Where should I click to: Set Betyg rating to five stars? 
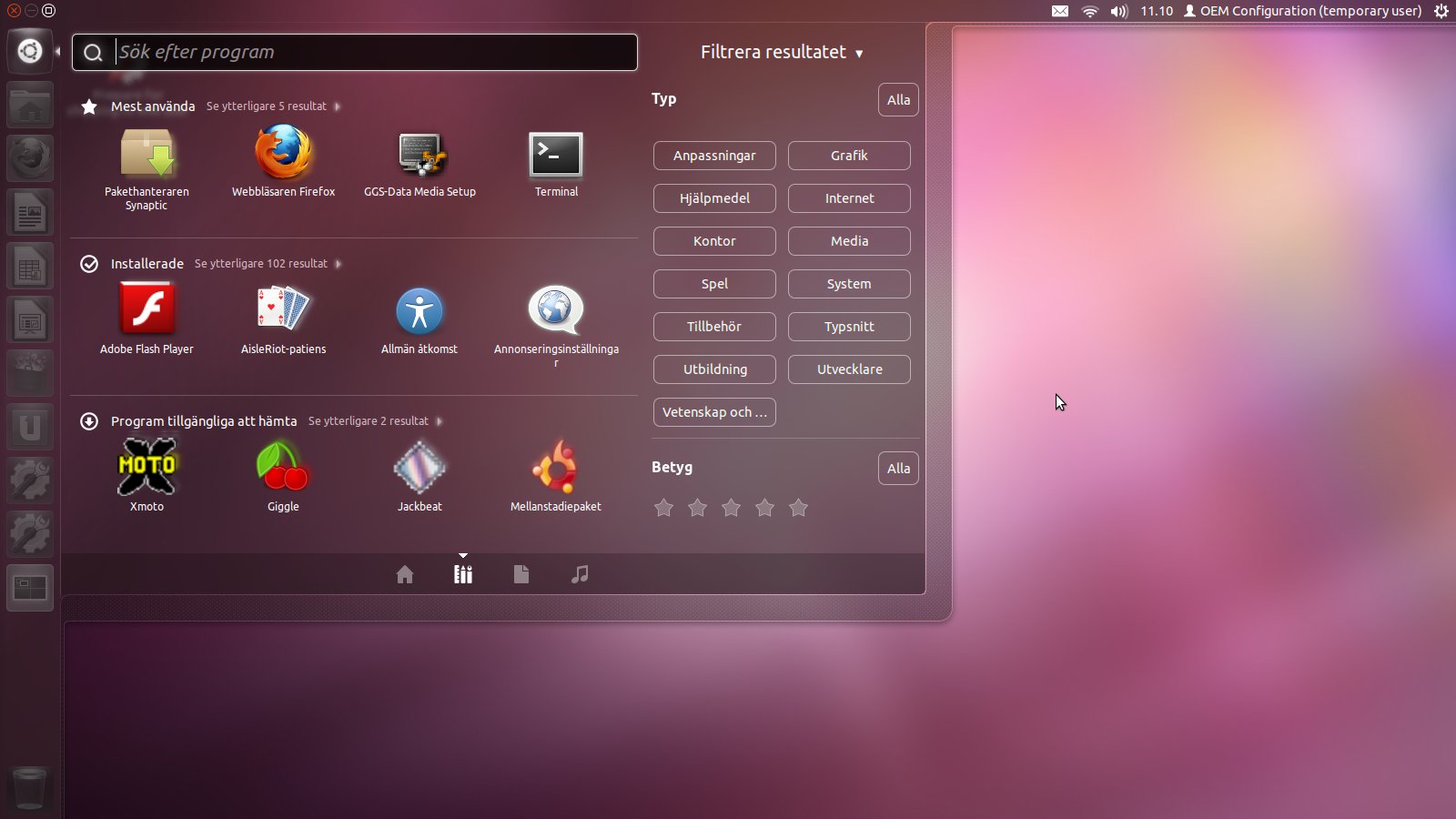[798, 508]
